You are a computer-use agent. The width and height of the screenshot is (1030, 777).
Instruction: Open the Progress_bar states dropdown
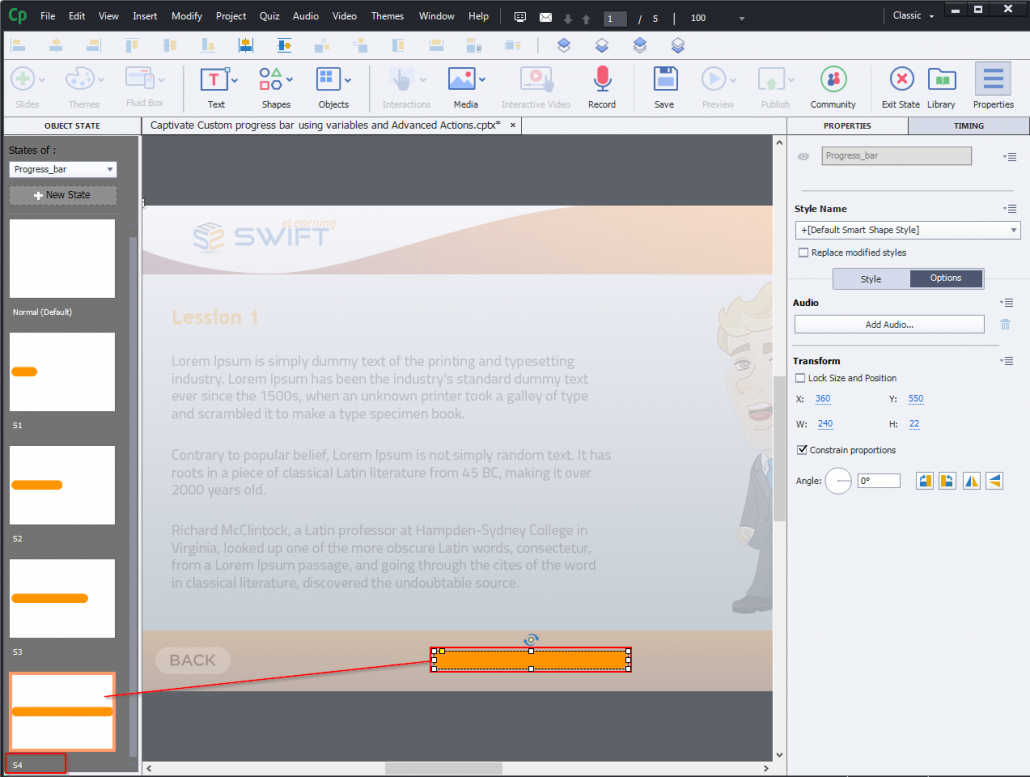click(x=62, y=169)
